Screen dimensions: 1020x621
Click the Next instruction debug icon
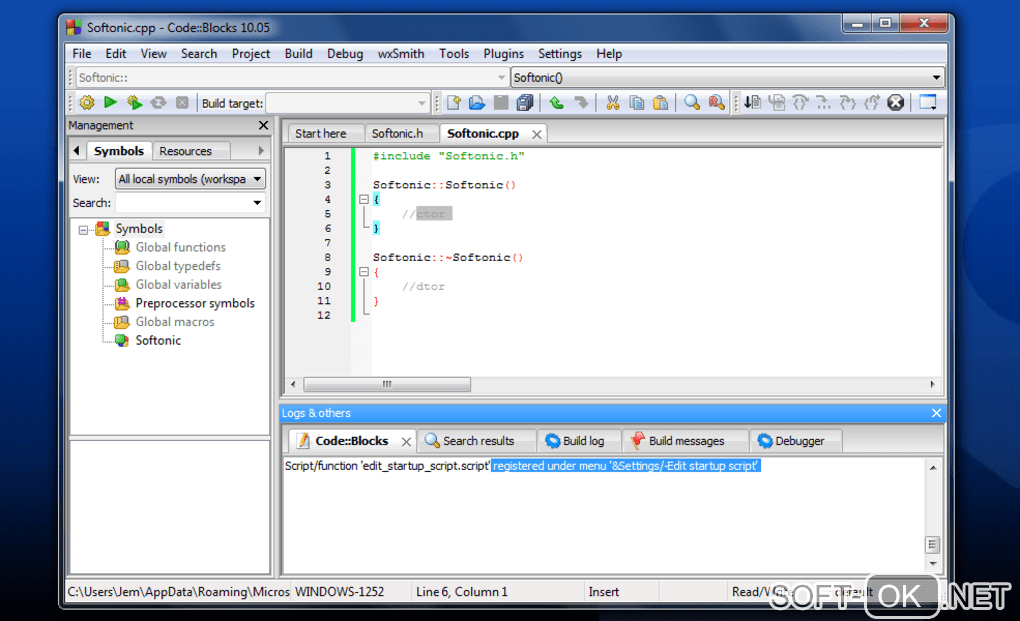pos(824,103)
